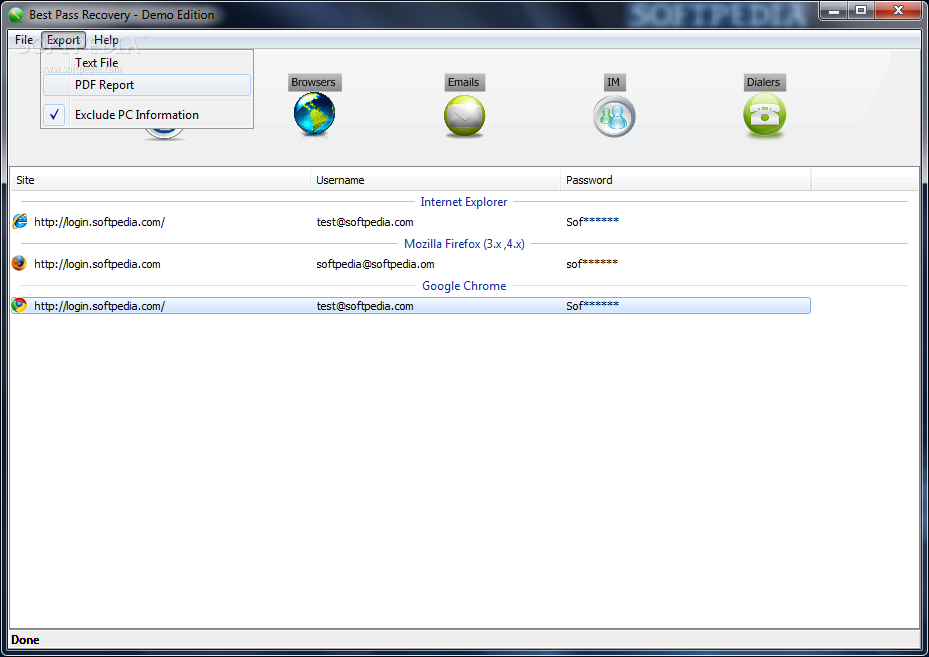Screen dimensions: 929x657
Task: Select Chrome site http://login.softpedia.com/
Action: 100,306
